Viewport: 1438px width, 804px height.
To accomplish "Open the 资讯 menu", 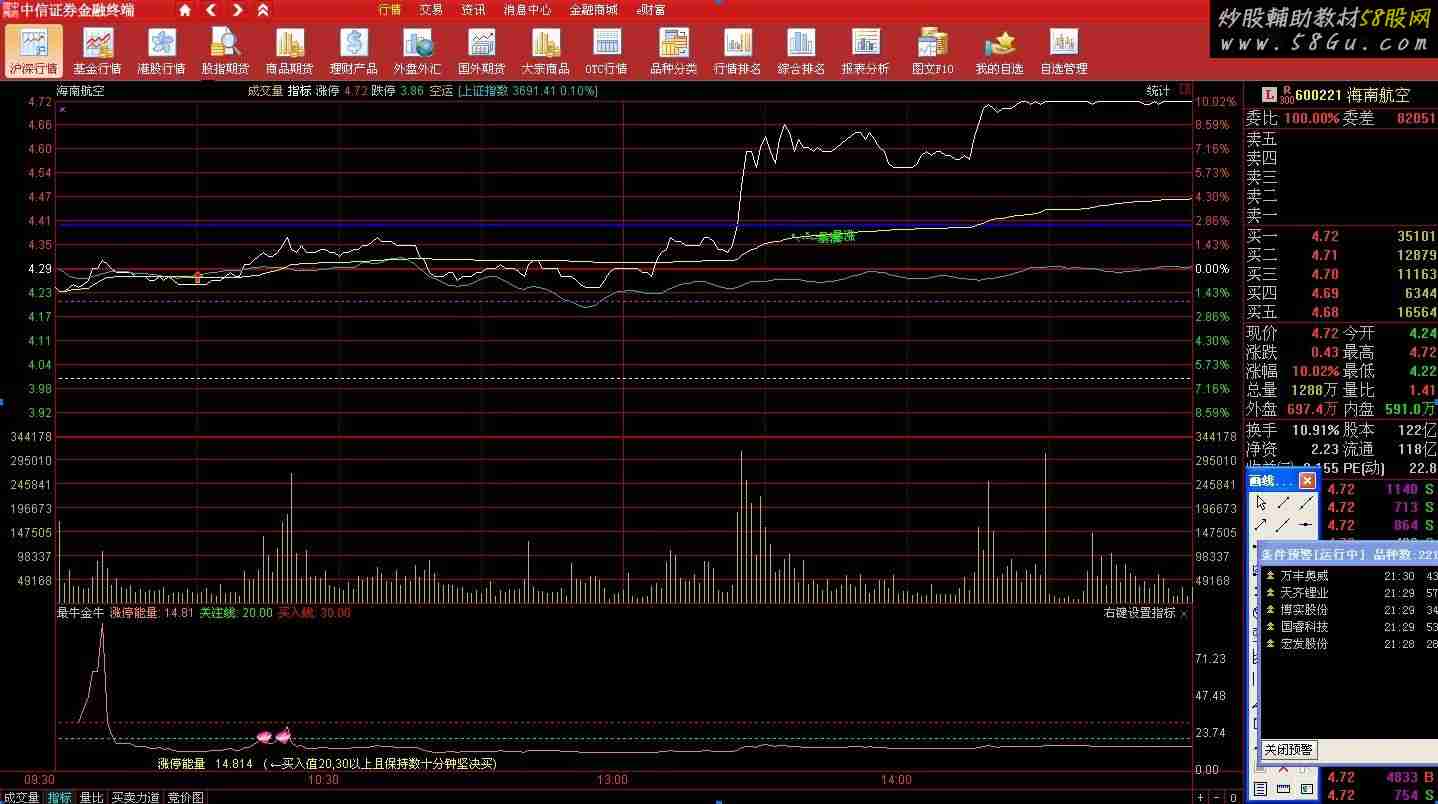I will (473, 10).
